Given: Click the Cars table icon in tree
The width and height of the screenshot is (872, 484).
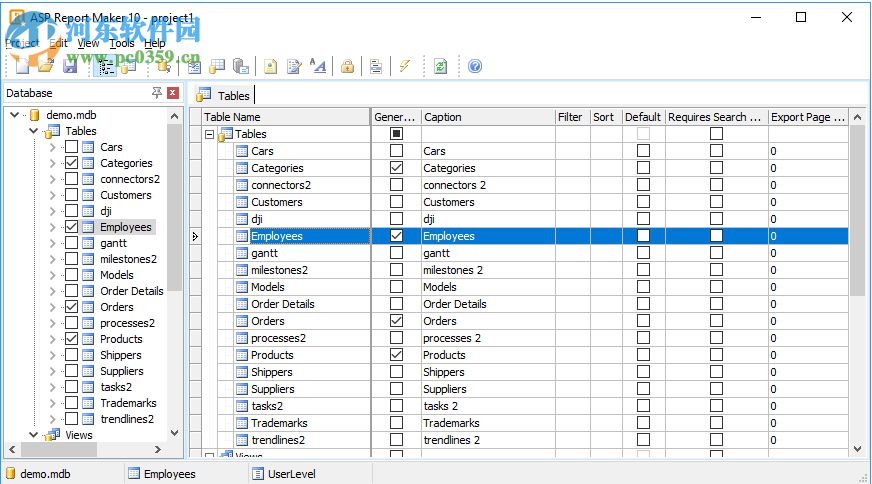Looking at the screenshot, I should pos(88,147).
